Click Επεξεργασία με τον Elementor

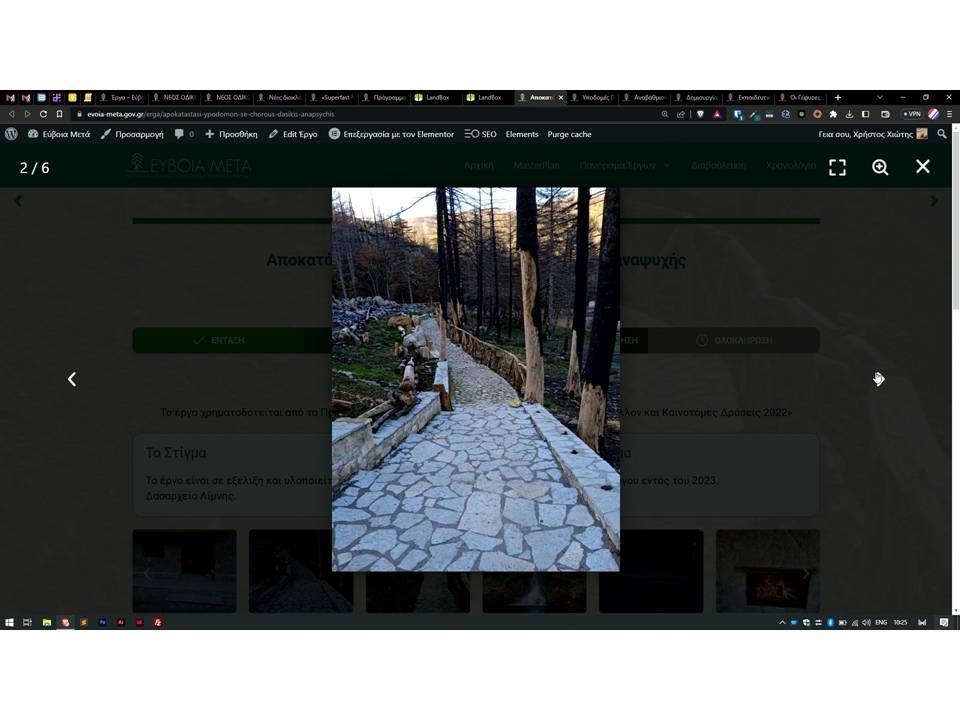pyautogui.click(x=392, y=134)
